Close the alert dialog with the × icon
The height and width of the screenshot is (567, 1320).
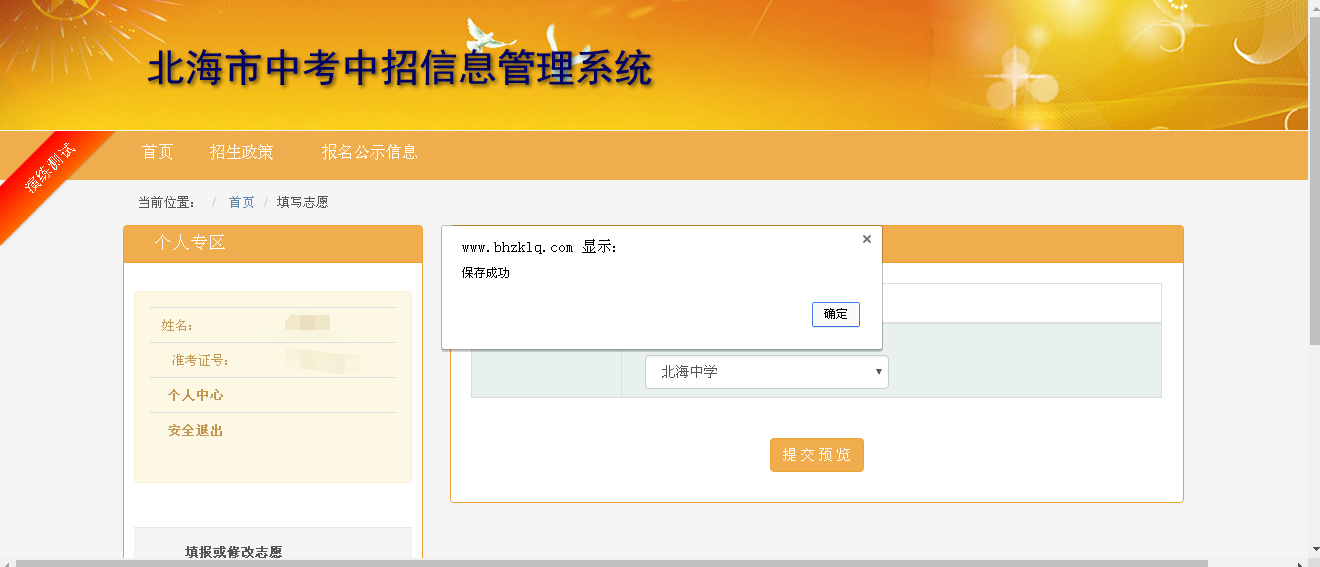pos(866,239)
